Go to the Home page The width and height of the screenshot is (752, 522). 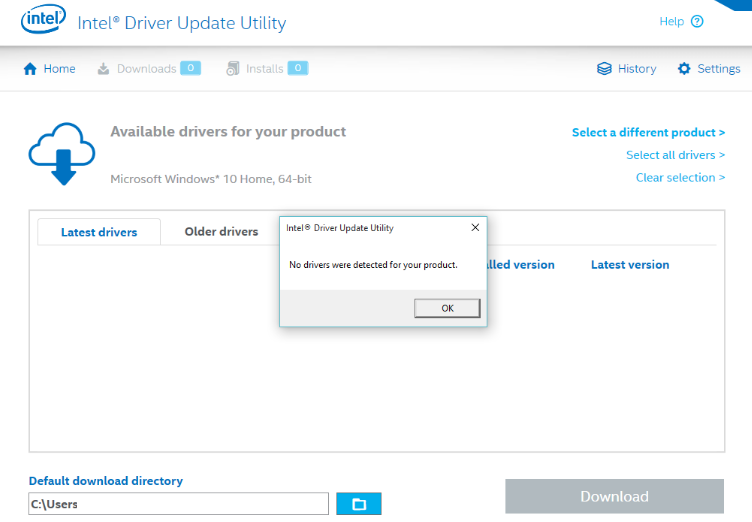click(59, 69)
